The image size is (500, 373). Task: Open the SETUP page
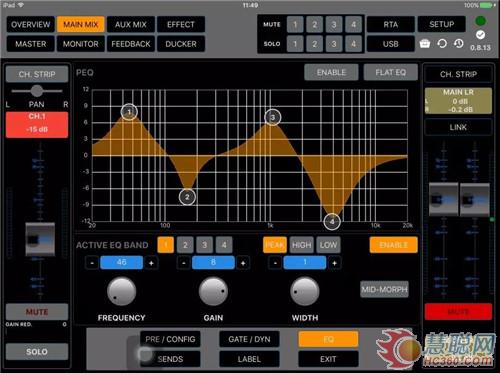[x=442, y=24]
